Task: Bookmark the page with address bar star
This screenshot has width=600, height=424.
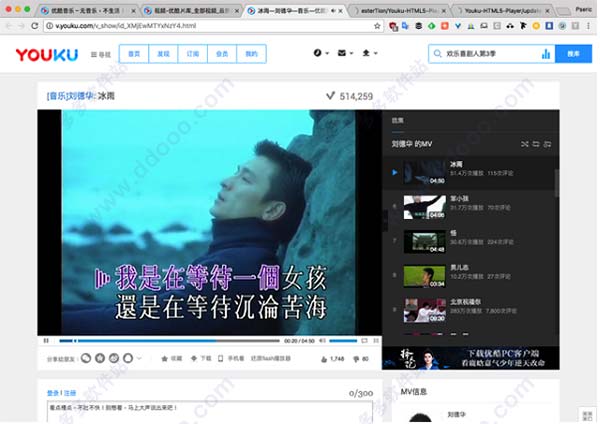Action: tap(377, 26)
